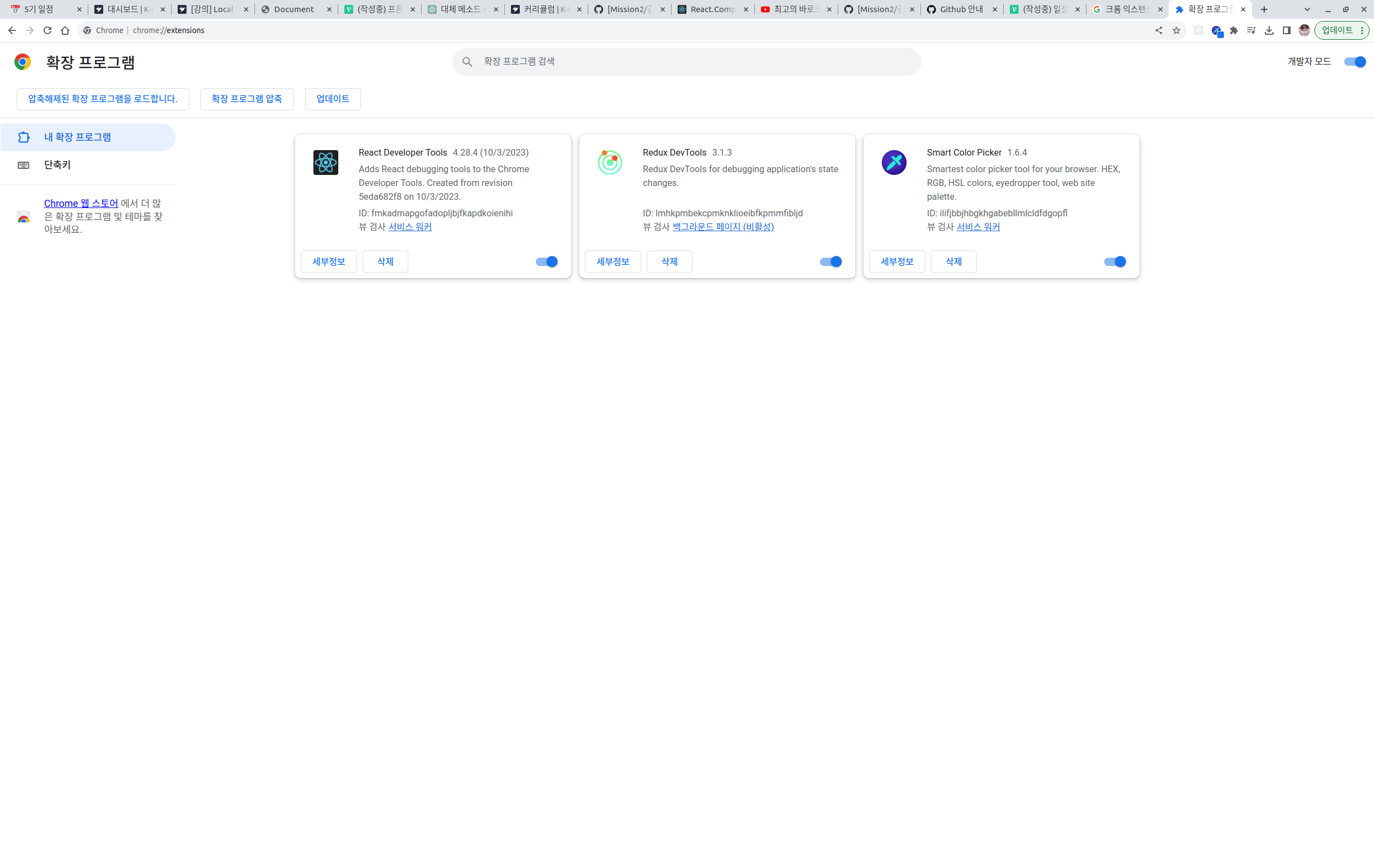The image size is (1374, 868).
Task: Open Redux 백그라운드 페이지 (비활성) link
Action: tap(723, 227)
